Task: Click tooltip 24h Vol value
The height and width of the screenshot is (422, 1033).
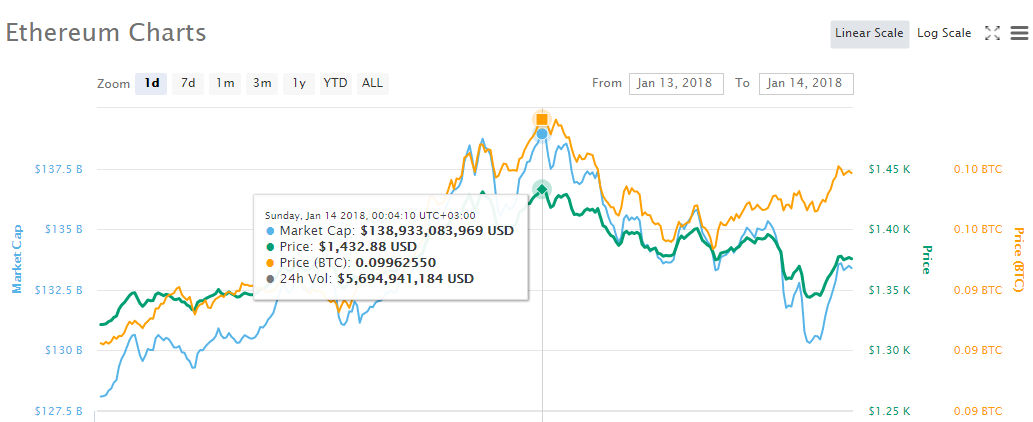Action: [x=405, y=278]
